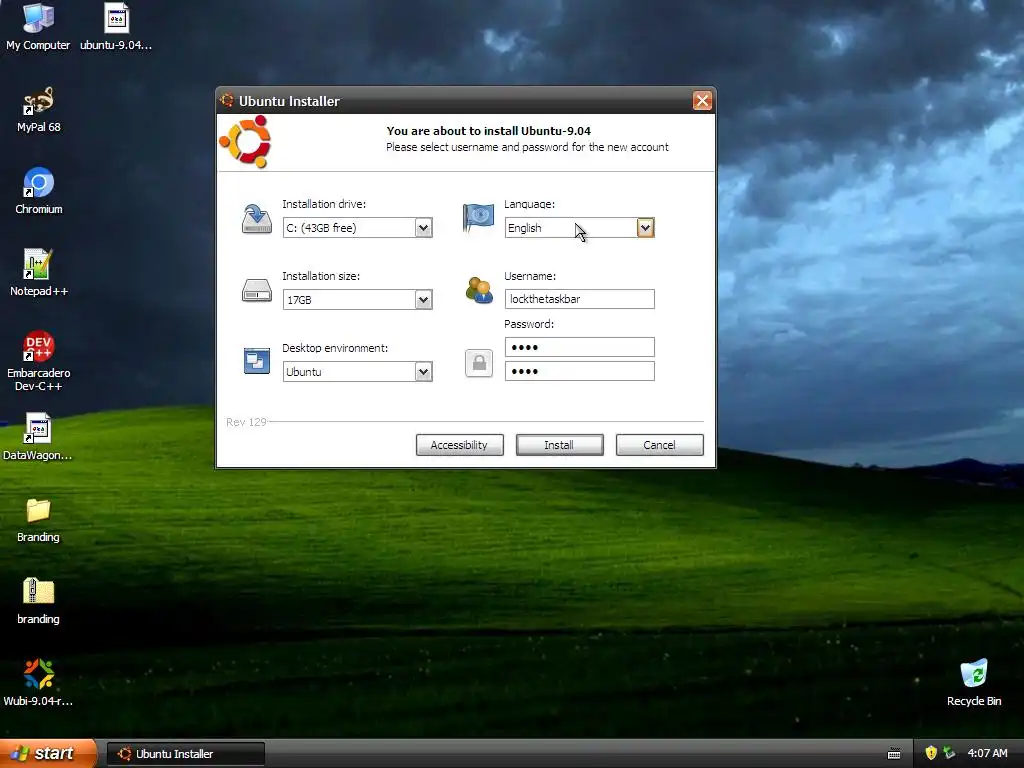Click the 'You are about to install Ubuntu-9.04' heading
The width and height of the screenshot is (1024, 768).
[488, 131]
